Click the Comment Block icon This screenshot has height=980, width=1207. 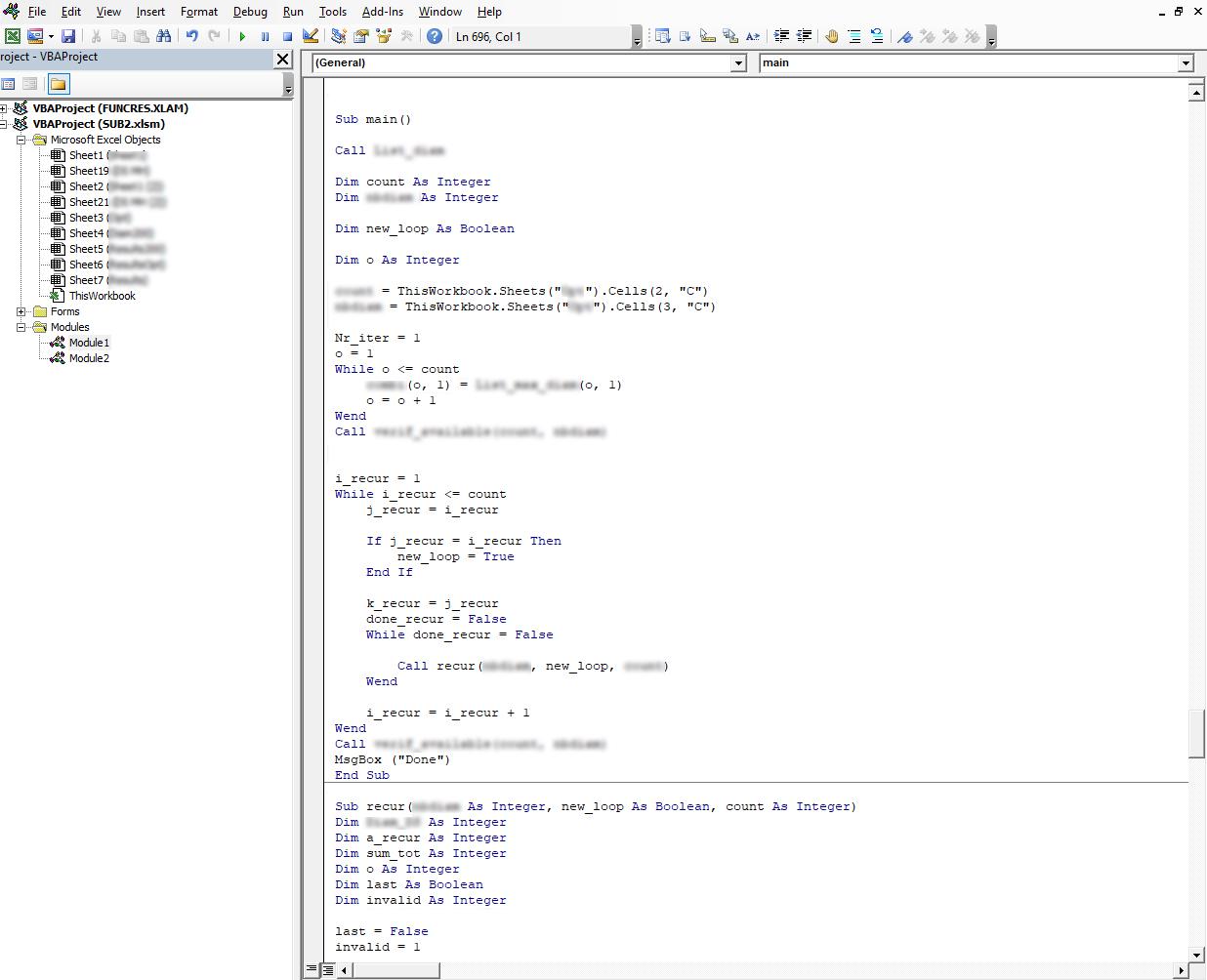[x=854, y=36]
